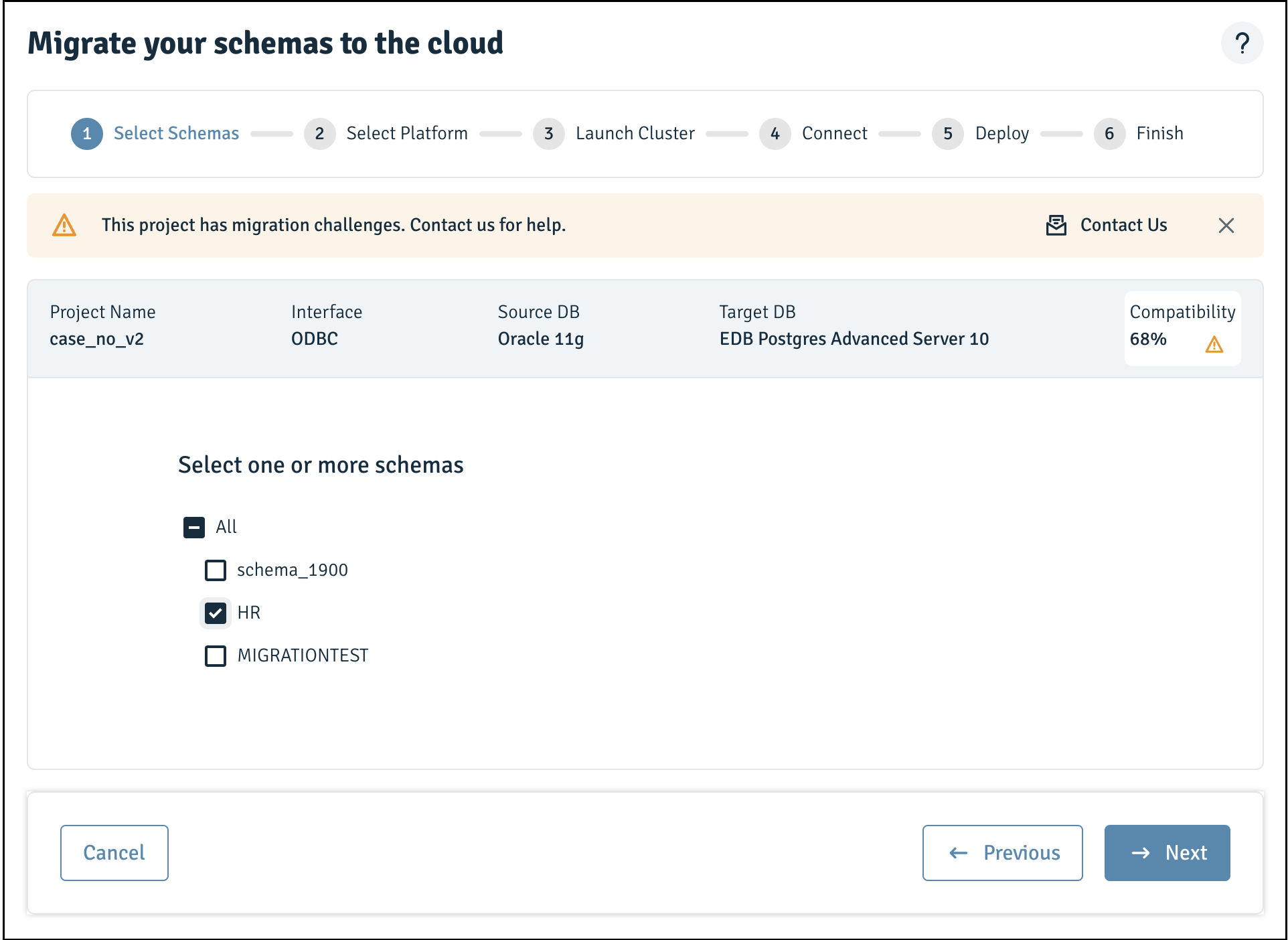The height and width of the screenshot is (940, 1288).
Task: Click the 'Select one or more schemas' heading
Action: pyautogui.click(x=321, y=465)
